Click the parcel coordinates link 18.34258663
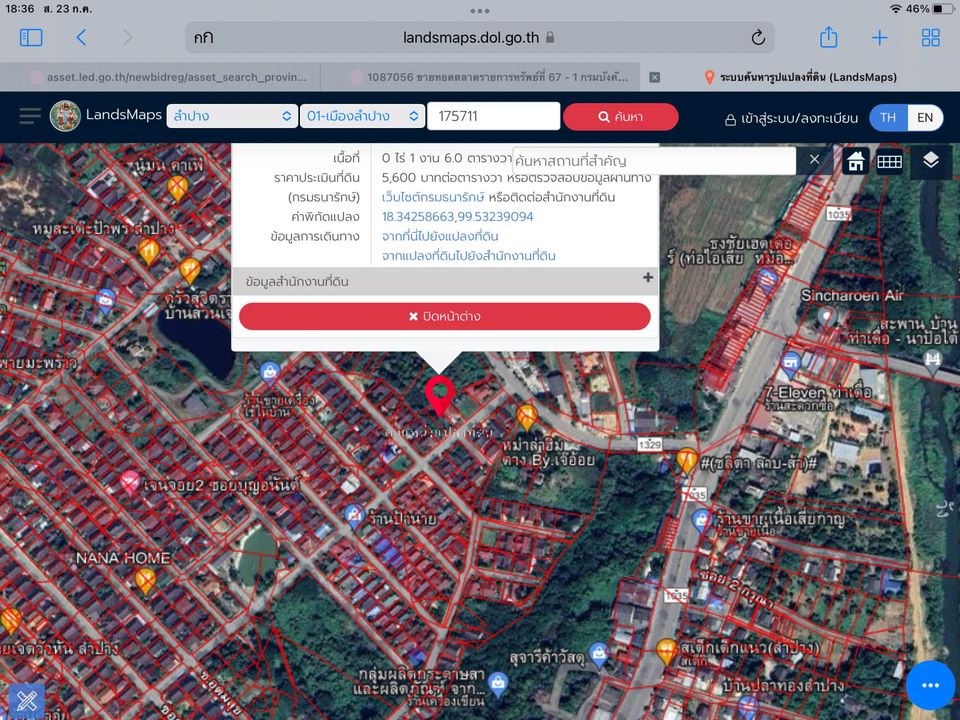The height and width of the screenshot is (720, 960). coord(457,217)
